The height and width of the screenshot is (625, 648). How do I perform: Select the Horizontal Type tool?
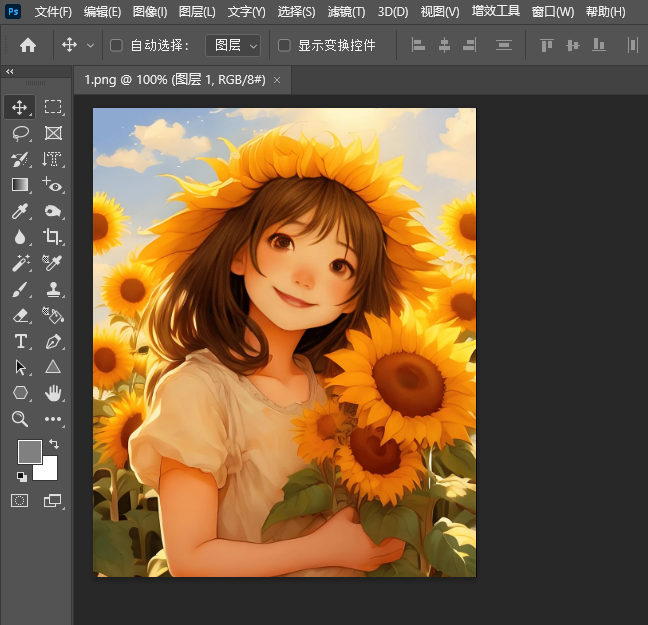coord(20,341)
